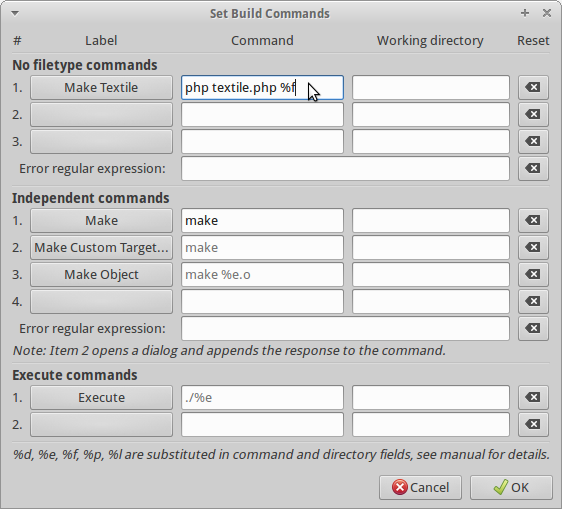Screen dimensions: 562x509
Task: Click the Reset column header
Action: pos(533,41)
